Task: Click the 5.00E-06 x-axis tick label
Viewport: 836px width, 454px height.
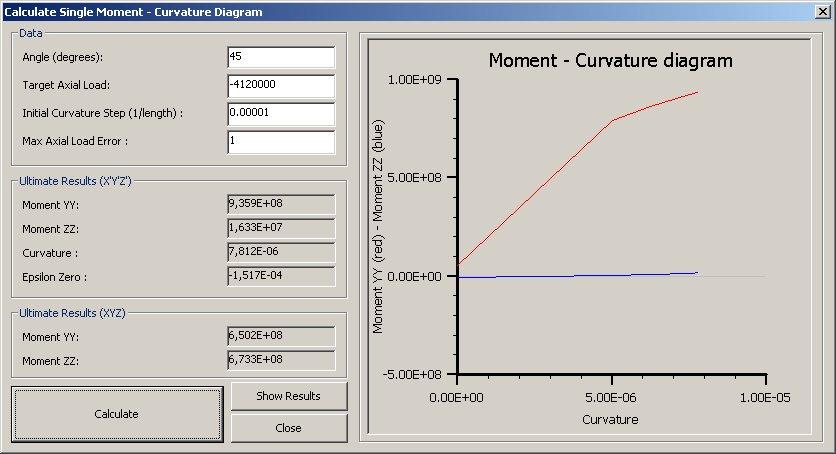Action: coord(611,396)
